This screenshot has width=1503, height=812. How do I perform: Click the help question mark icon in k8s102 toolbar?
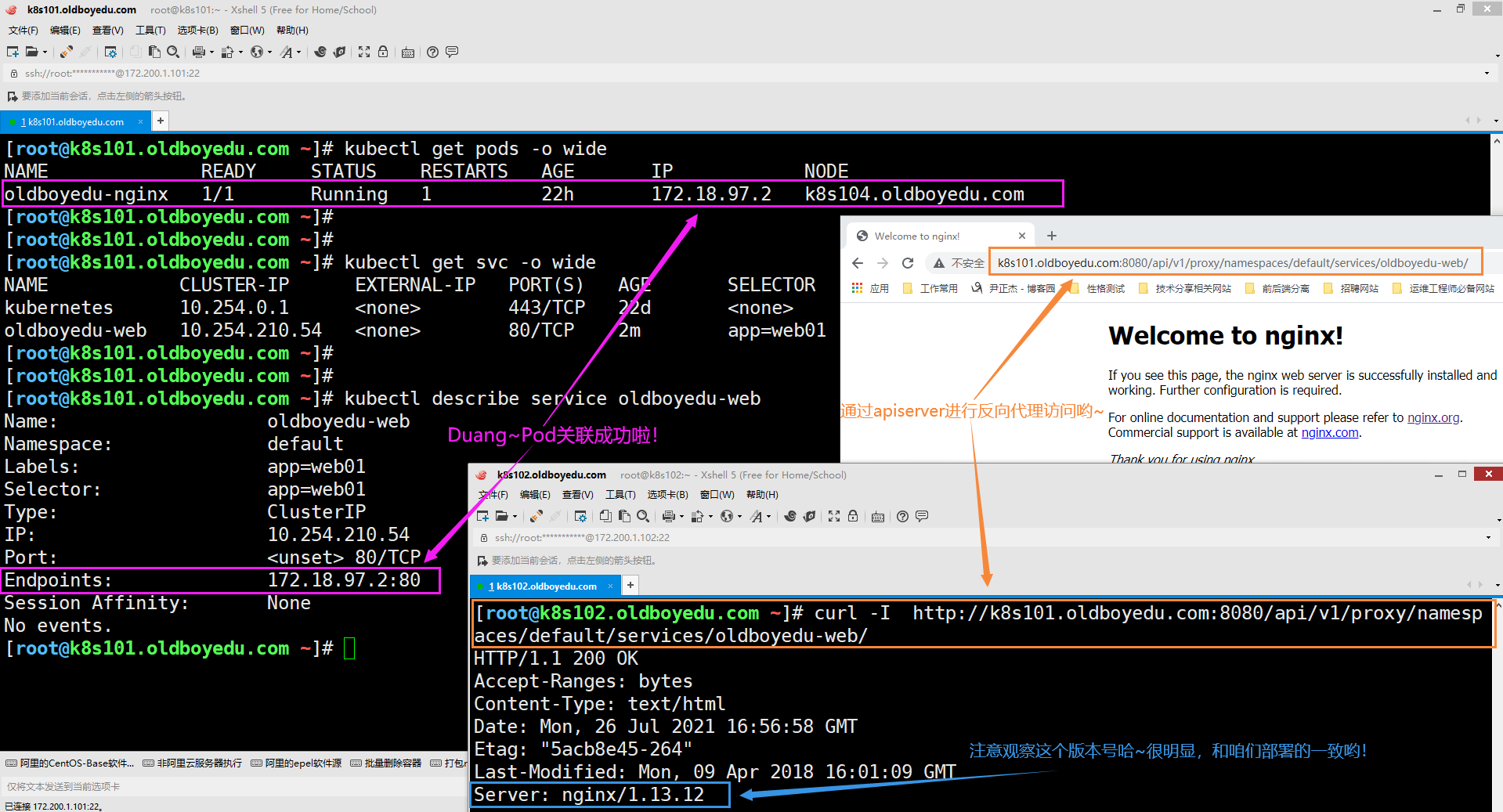902,516
